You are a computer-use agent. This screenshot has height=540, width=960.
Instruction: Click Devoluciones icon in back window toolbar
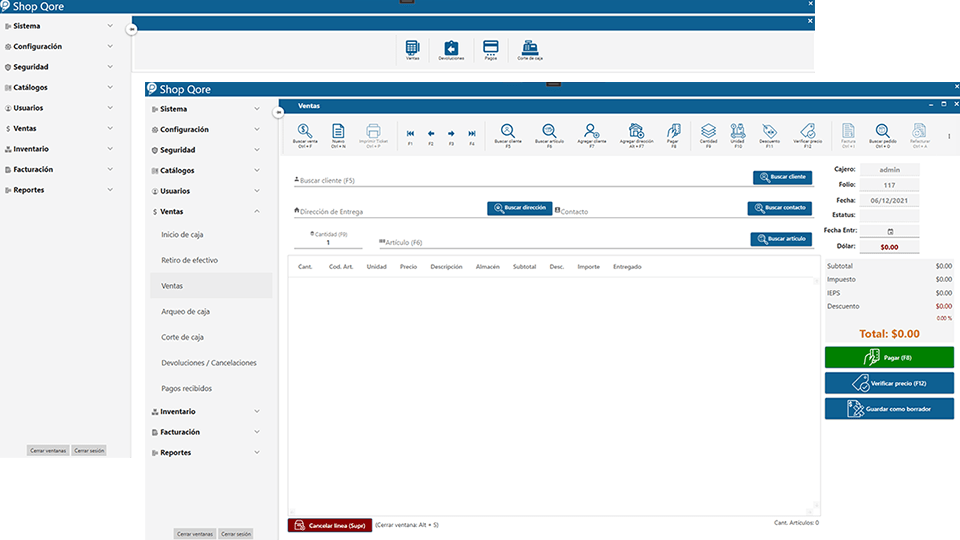(x=451, y=50)
